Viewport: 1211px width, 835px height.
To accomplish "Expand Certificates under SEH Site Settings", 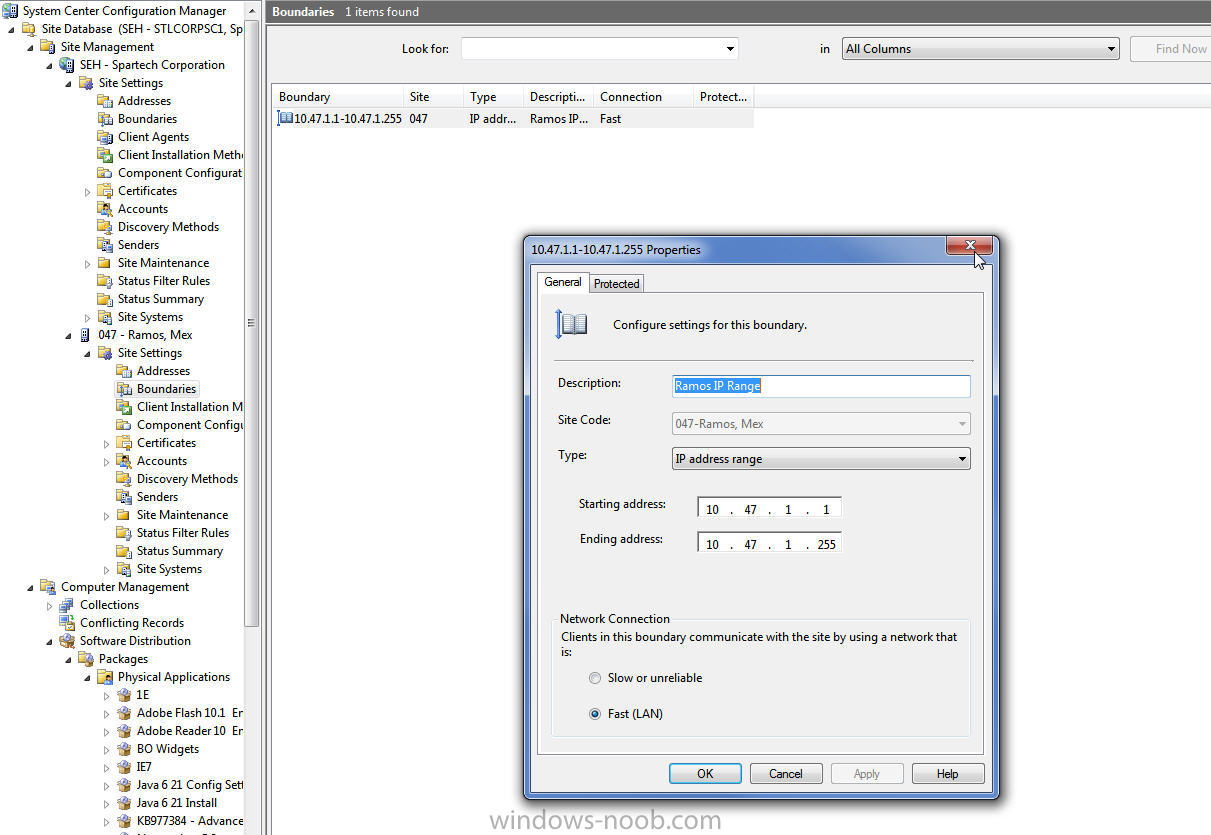I will point(87,191).
